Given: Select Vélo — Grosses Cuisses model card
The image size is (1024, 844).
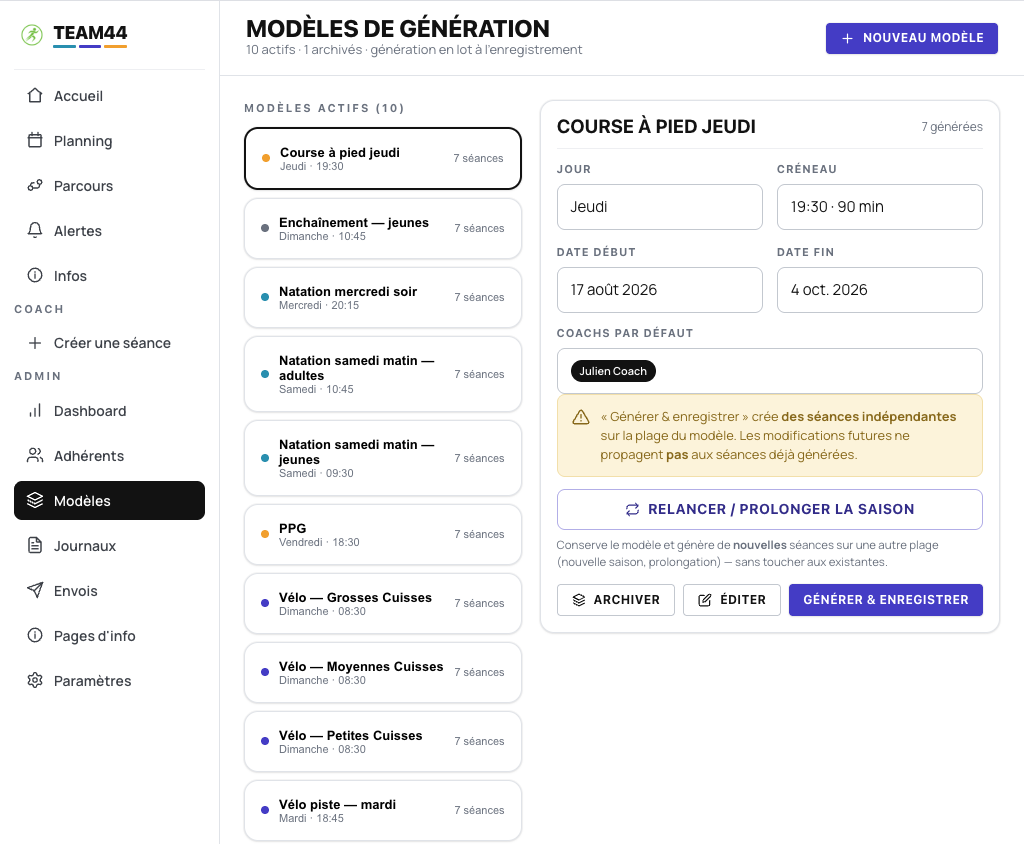Looking at the screenshot, I should 383,604.
